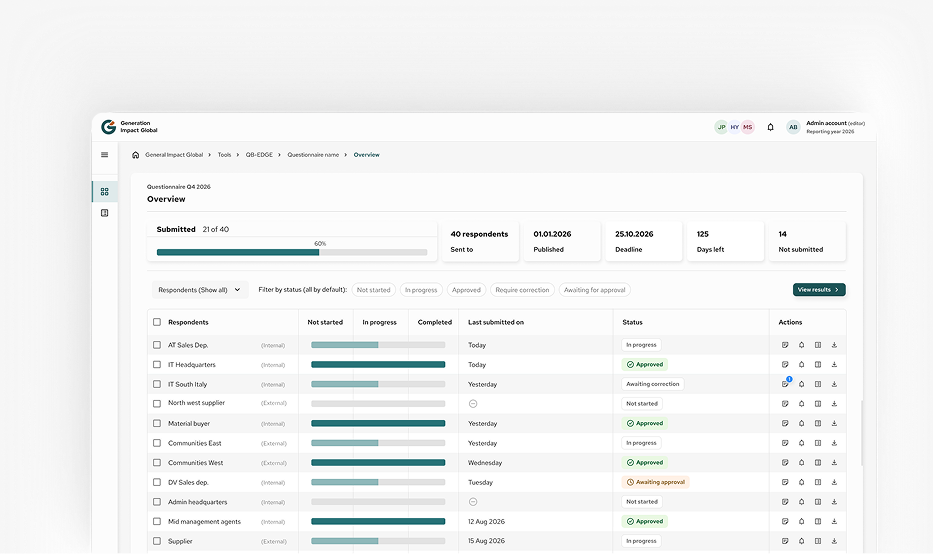Filter by In progress status
This screenshot has width=933, height=554.
point(421,290)
